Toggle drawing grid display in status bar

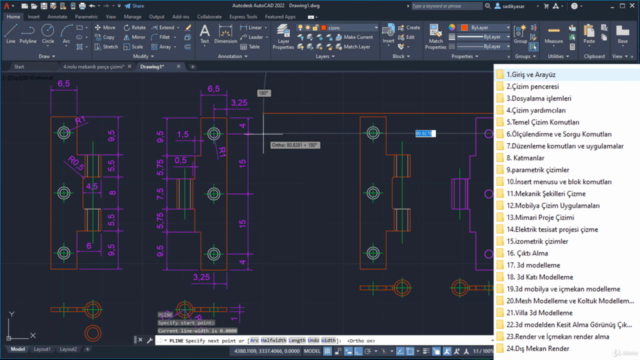pyautogui.click(x=327, y=351)
